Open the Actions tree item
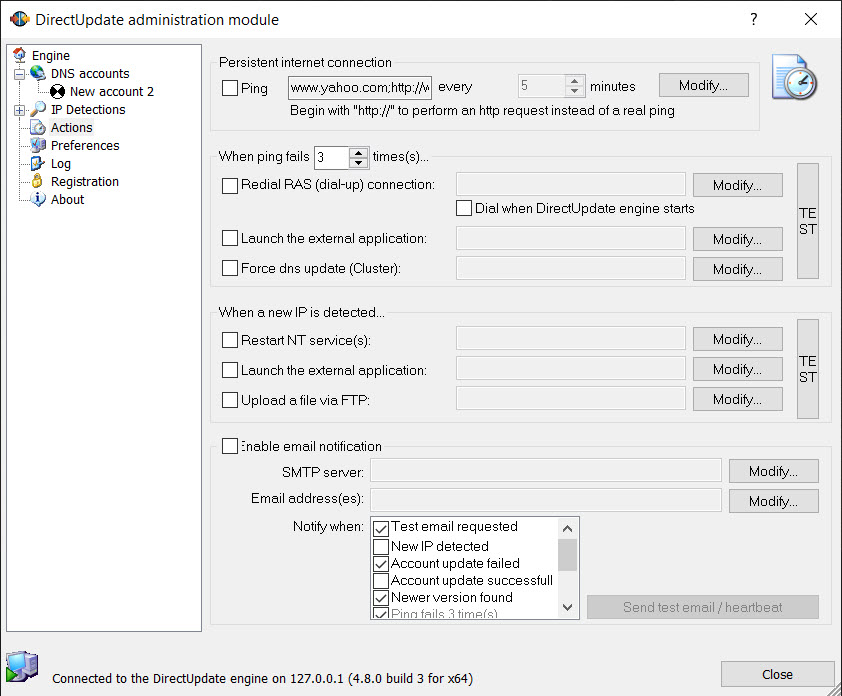 pyautogui.click(x=71, y=127)
